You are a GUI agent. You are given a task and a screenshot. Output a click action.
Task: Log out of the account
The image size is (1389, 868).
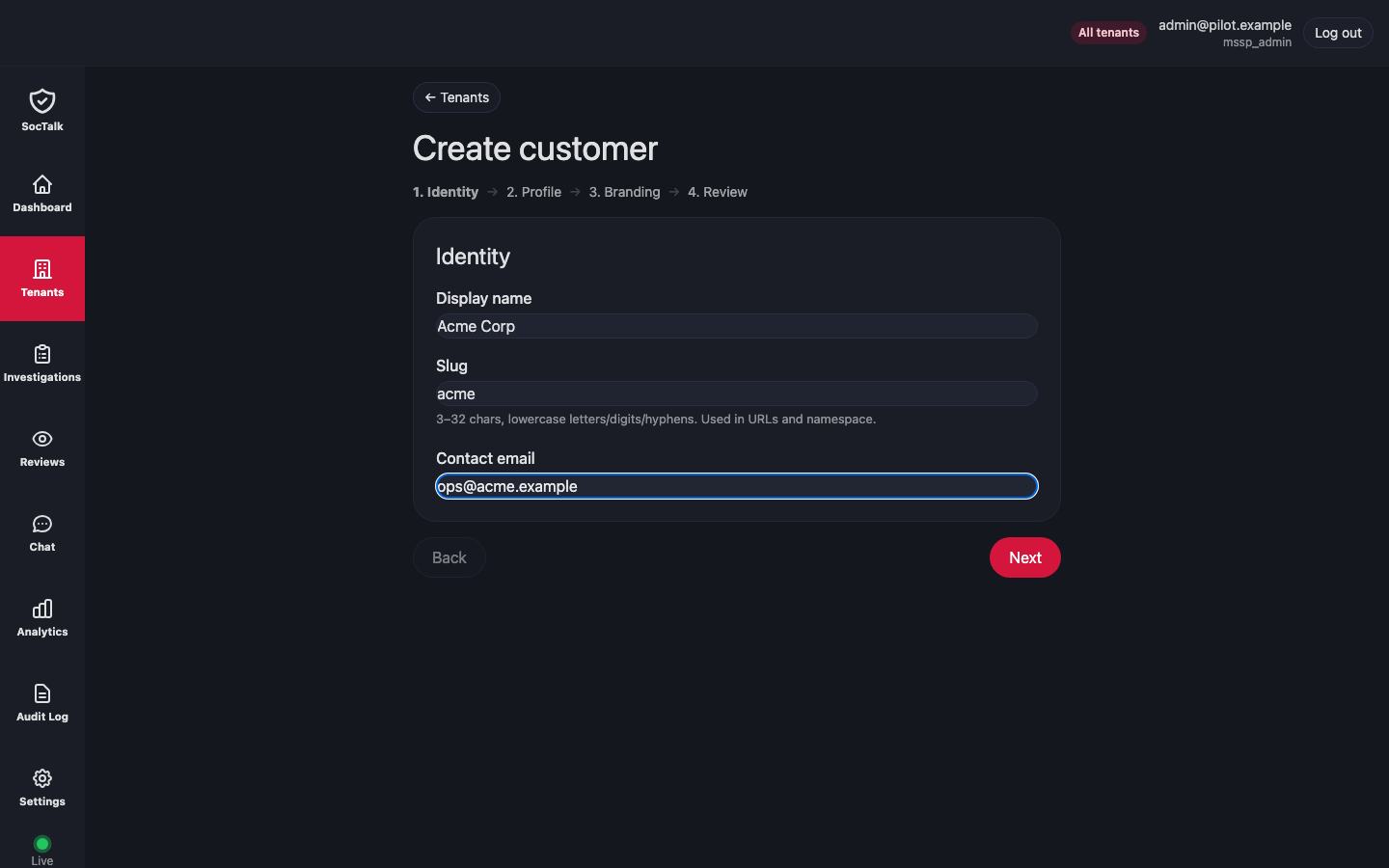click(1338, 33)
